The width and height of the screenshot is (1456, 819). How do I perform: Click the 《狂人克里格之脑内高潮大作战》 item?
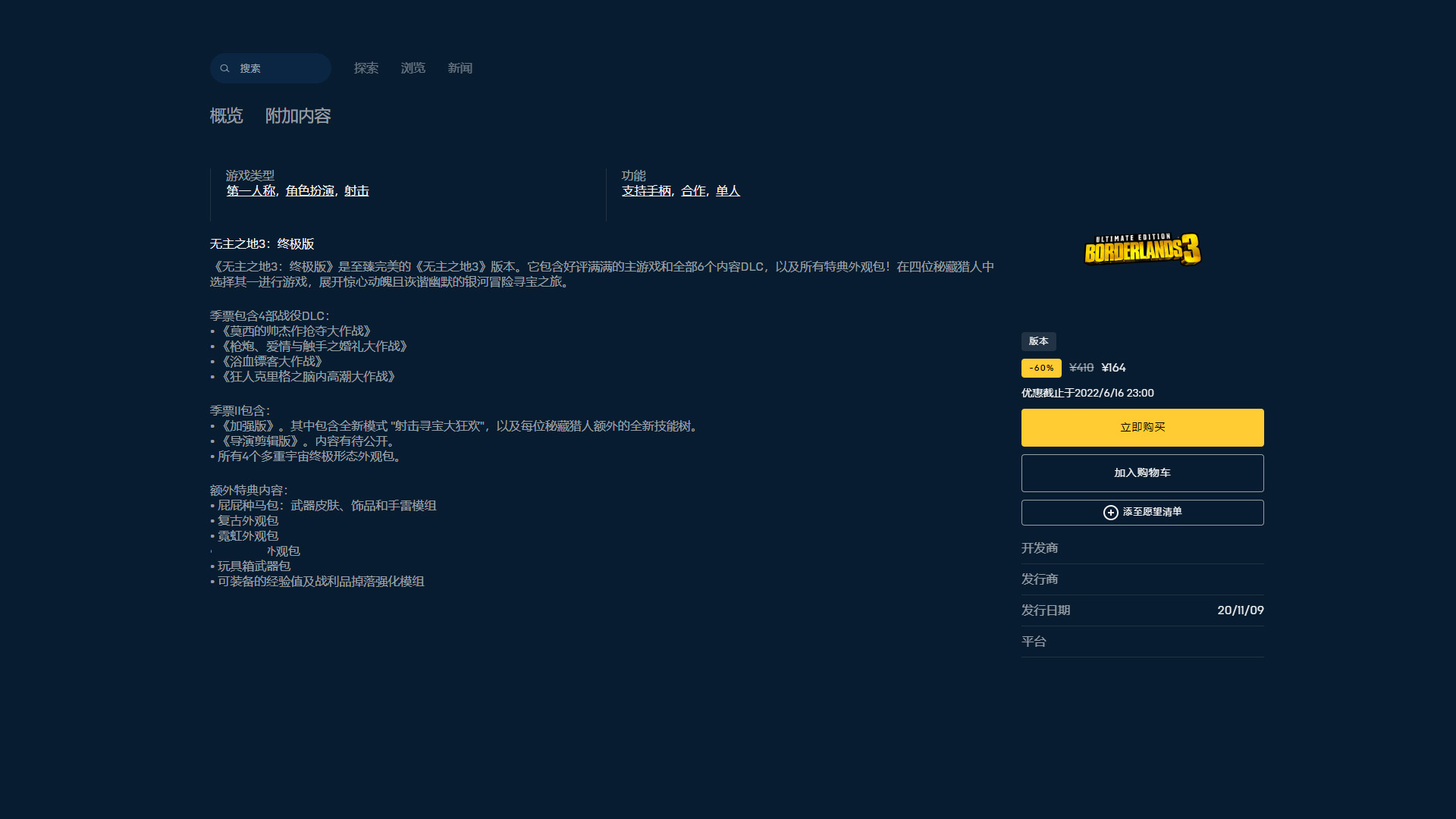pos(303,377)
